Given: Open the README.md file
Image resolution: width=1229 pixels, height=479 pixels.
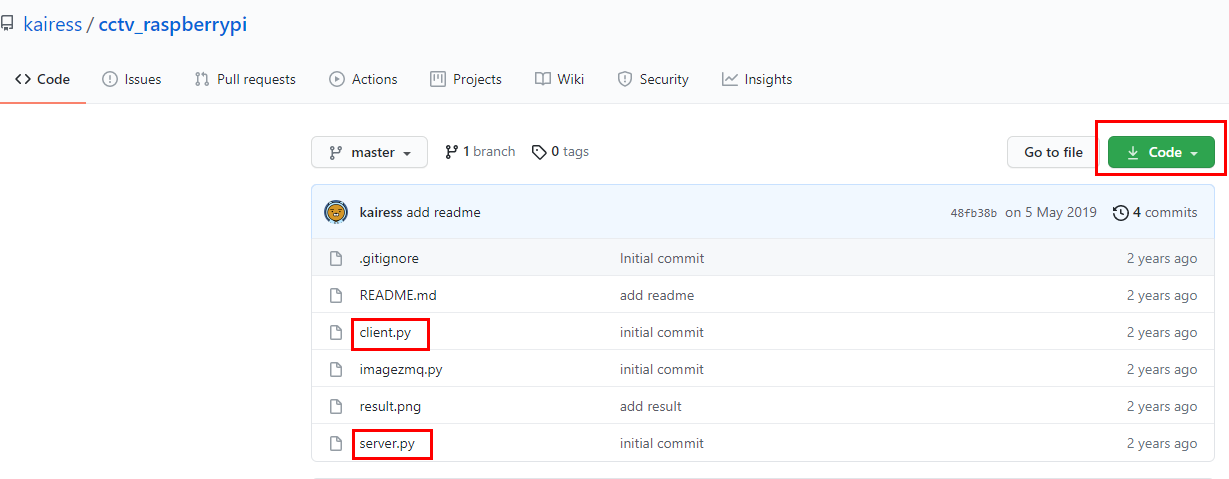Looking at the screenshot, I should (398, 295).
